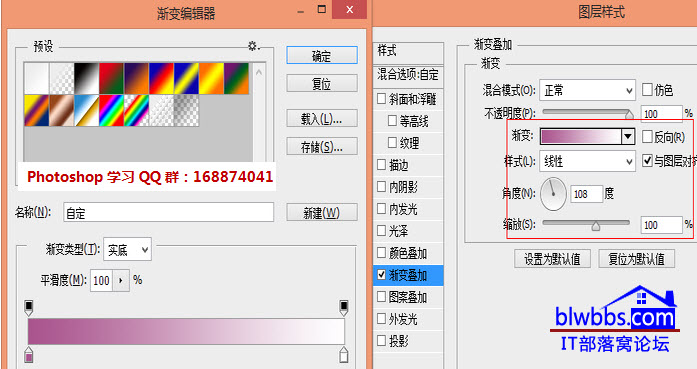The width and height of the screenshot is (697, 369).
Task: Click the 复位 button
Action: pyautogui.click(x=322, y=83)
